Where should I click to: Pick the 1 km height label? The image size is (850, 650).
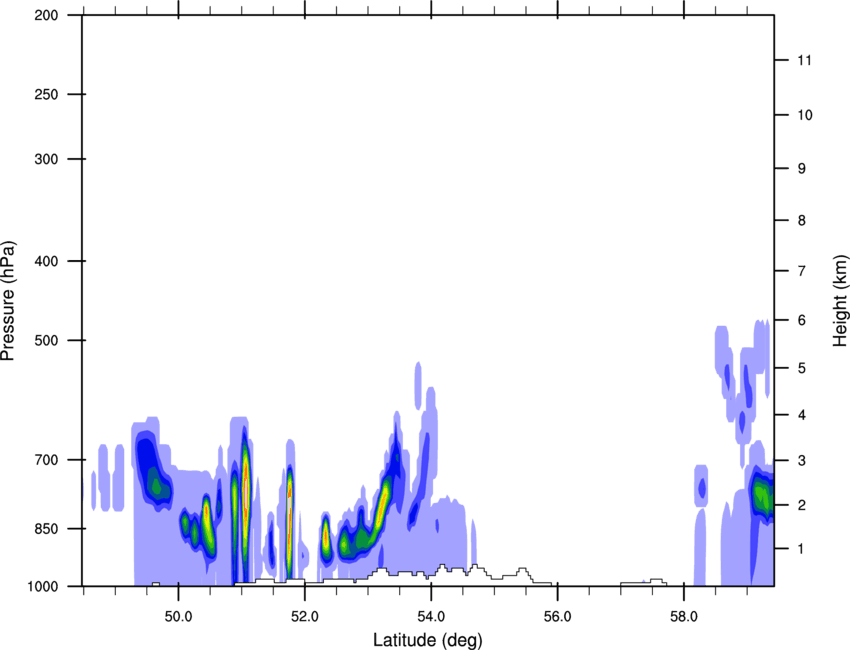coord(801,549)
